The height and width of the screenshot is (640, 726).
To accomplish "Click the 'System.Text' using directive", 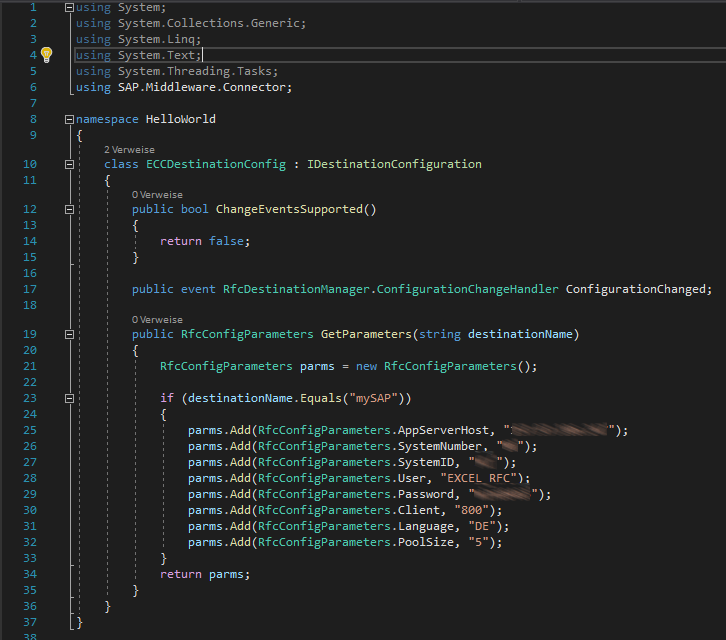I will pyautogui.click(x=156, y=55).
